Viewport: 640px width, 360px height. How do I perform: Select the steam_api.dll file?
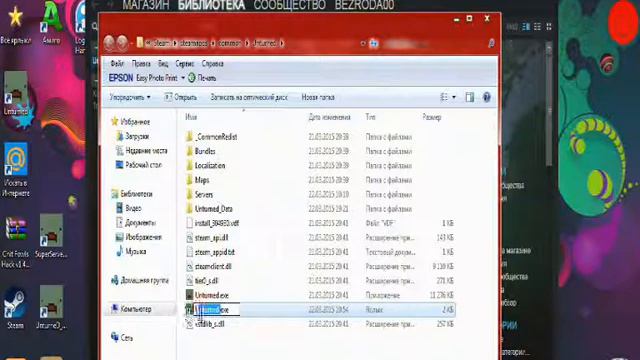coord(211,238)
